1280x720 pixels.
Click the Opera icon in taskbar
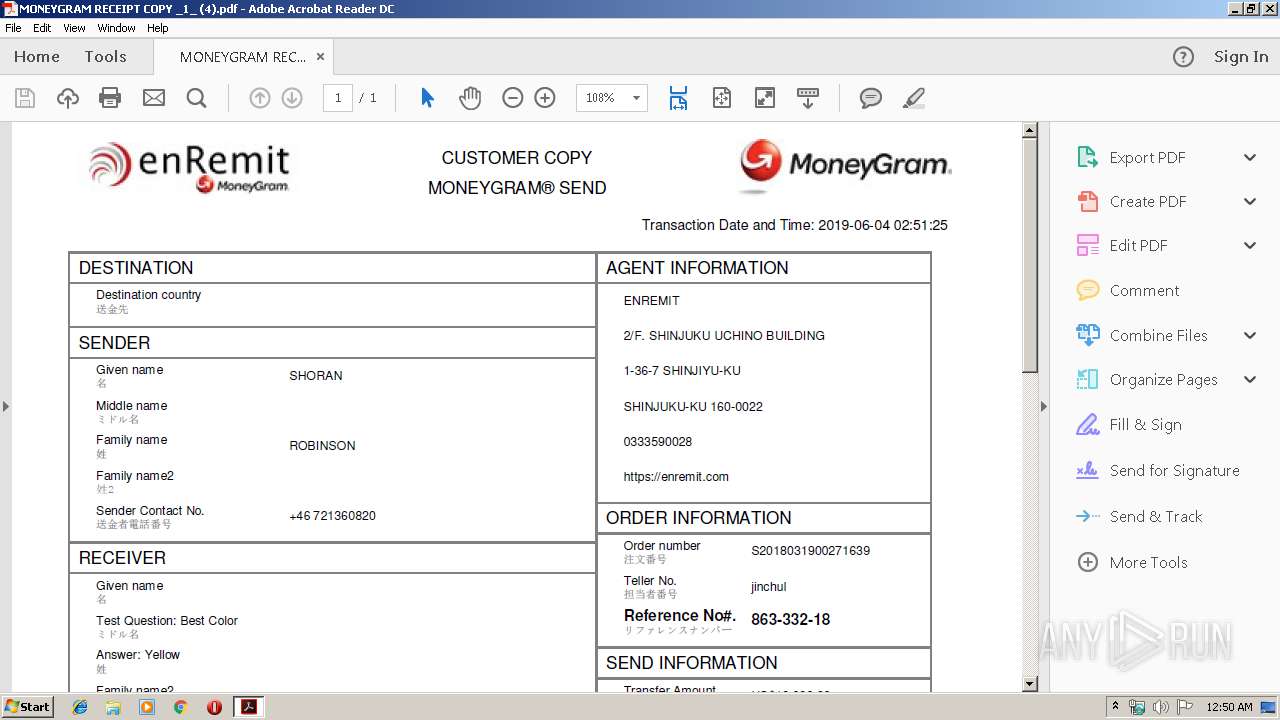click(214, 707)
